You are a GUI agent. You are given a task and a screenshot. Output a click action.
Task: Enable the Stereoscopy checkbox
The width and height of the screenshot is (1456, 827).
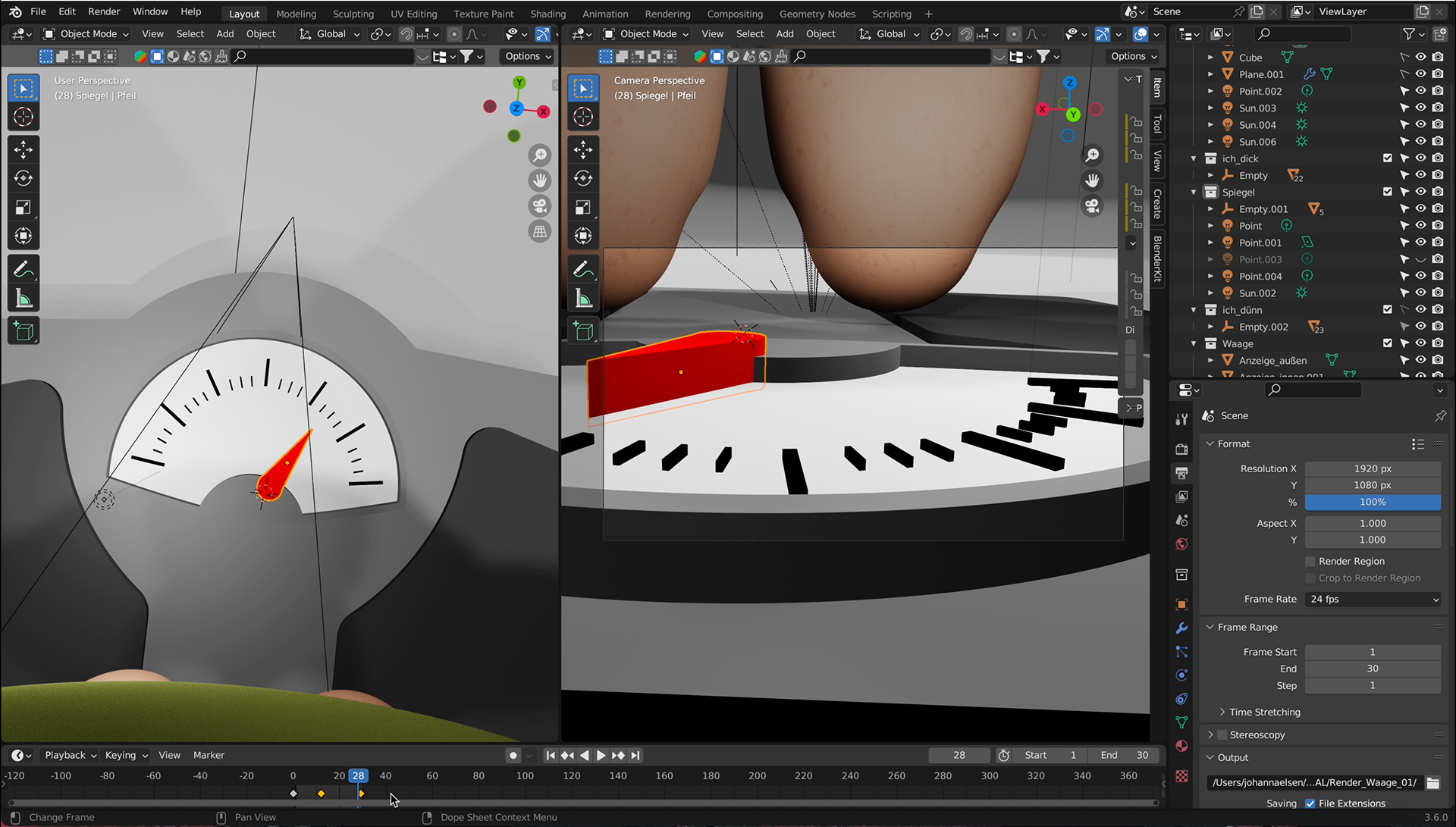coord(1222,735)
